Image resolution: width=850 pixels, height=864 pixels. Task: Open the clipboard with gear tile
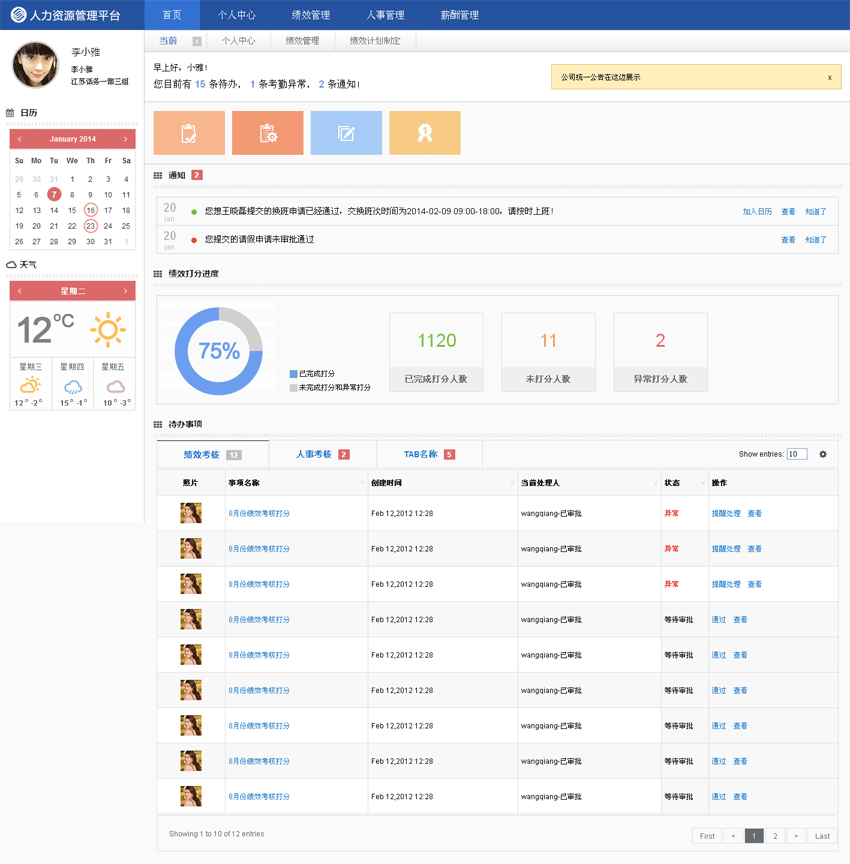[267, 133]
